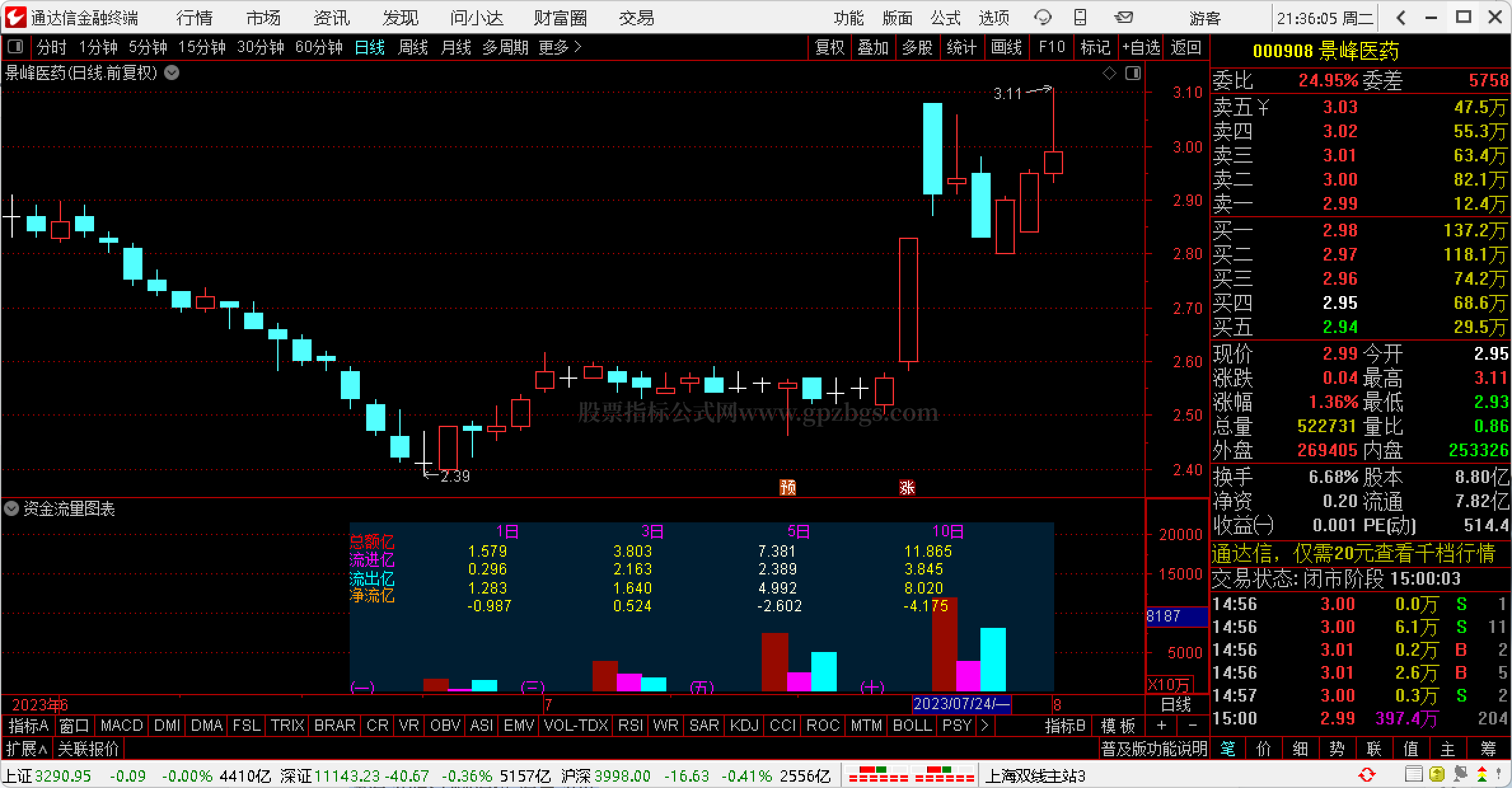Expand more indicators arrow after PSY
Viewport: 1512px width, 788px height.
point(985,725)
